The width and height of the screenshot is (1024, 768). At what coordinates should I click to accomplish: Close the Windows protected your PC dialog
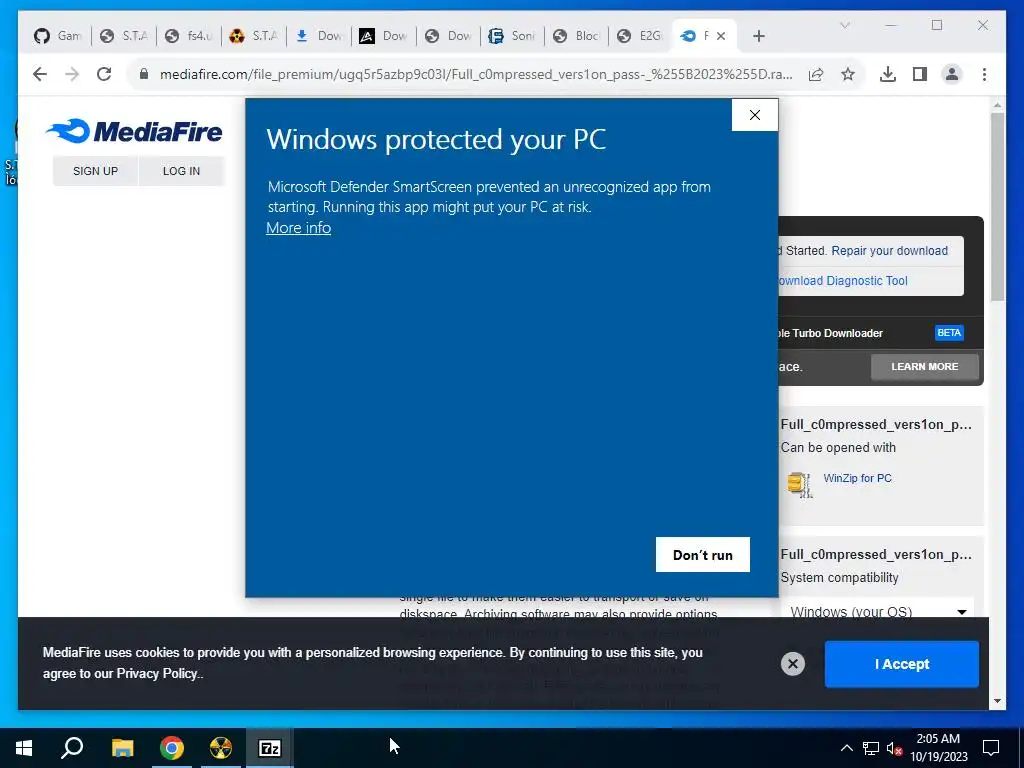(x=754, y=115)
